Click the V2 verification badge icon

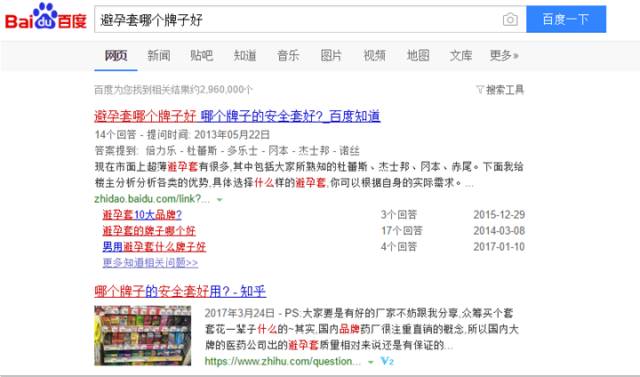click(x=387, y=361)
